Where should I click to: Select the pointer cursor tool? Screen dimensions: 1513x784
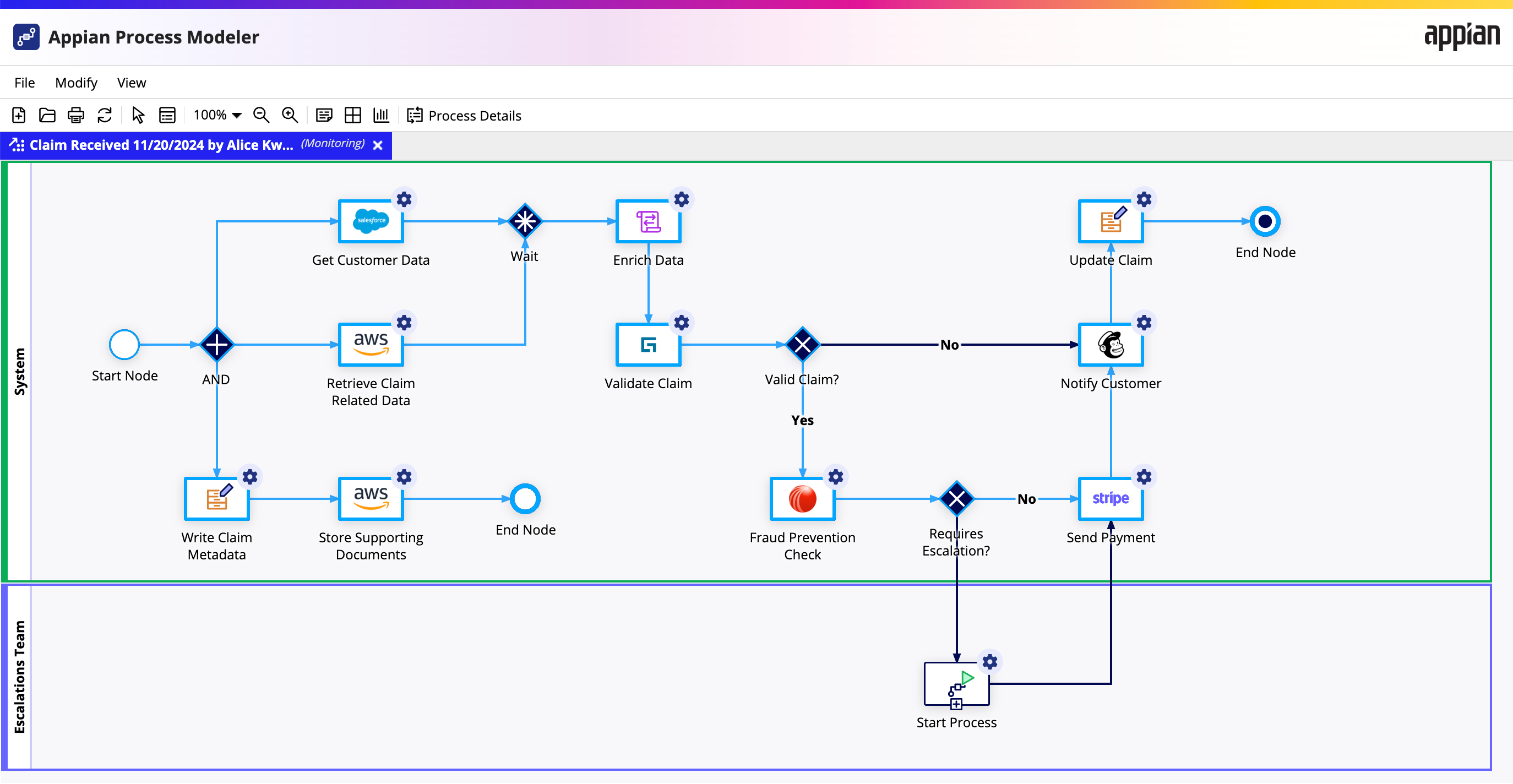click(139, 115)
